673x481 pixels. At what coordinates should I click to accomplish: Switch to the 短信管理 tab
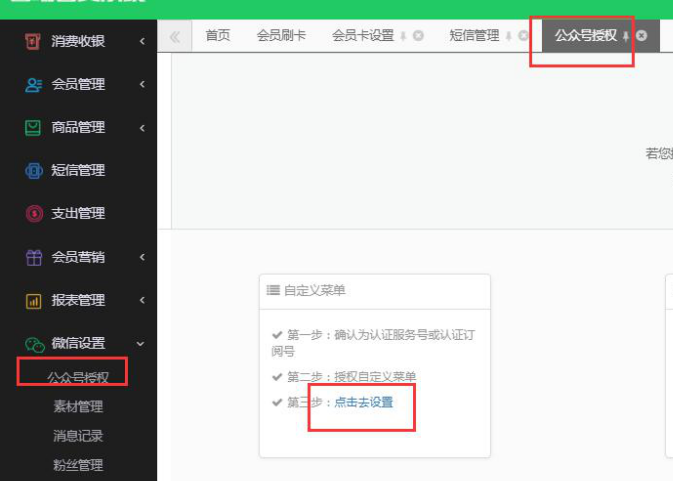pyautogui.click(x=474, y=35)
